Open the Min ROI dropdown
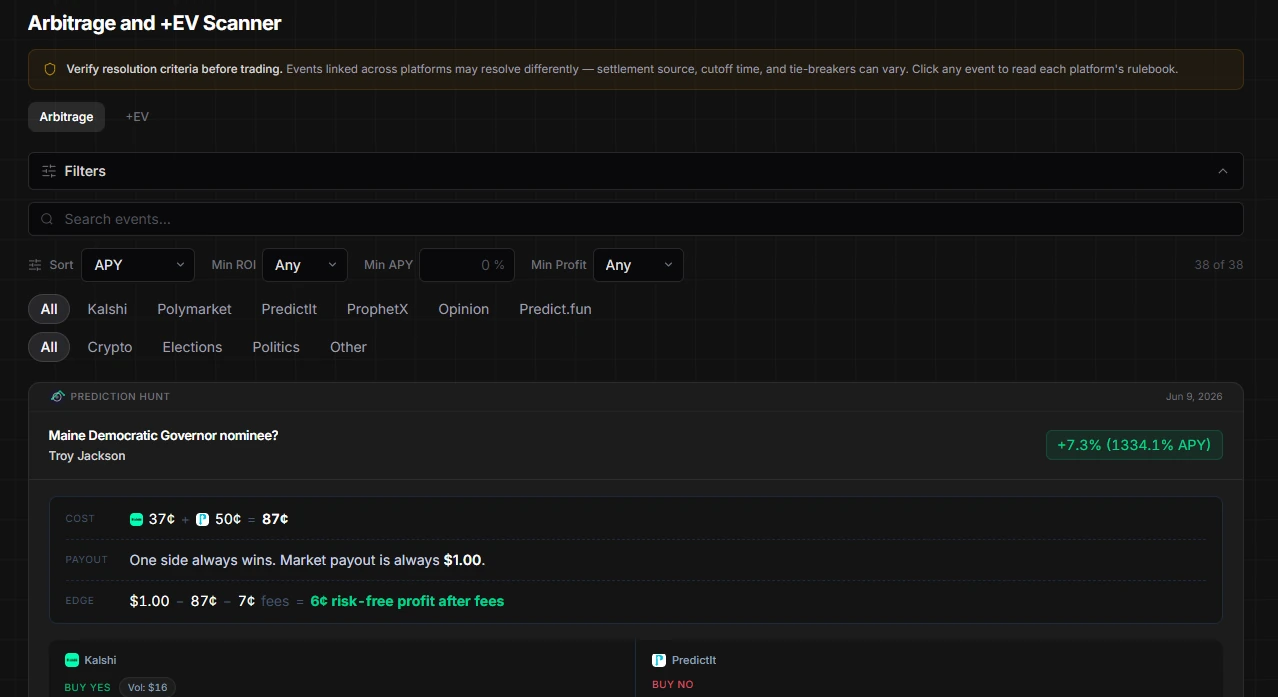The width and height of the screenshot is (1278, 697). [305, 265]
